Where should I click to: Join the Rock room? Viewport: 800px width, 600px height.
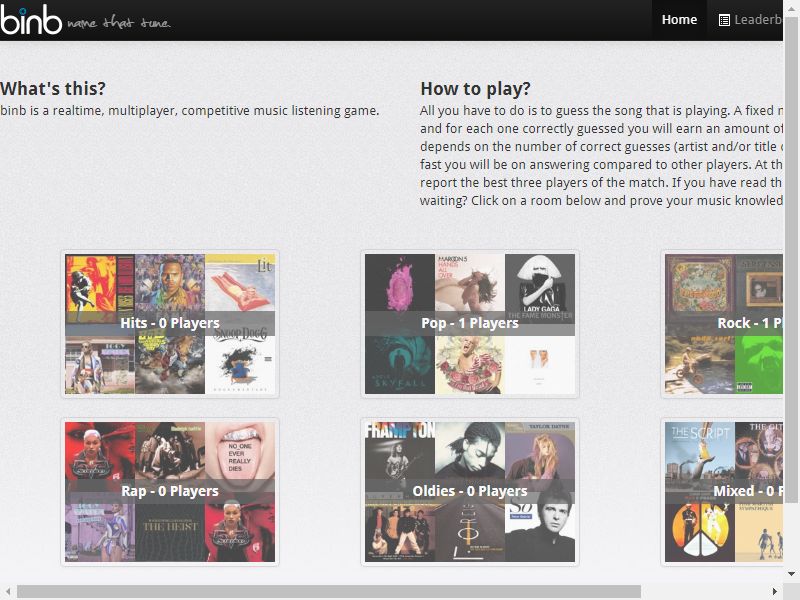pyautogui.click(x=722, y=323)
